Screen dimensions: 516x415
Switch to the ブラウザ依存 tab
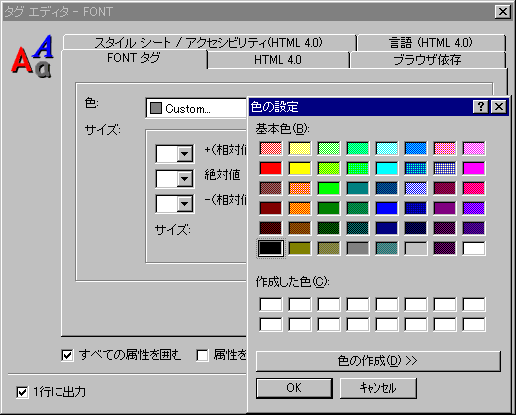(x=428, y=60)
